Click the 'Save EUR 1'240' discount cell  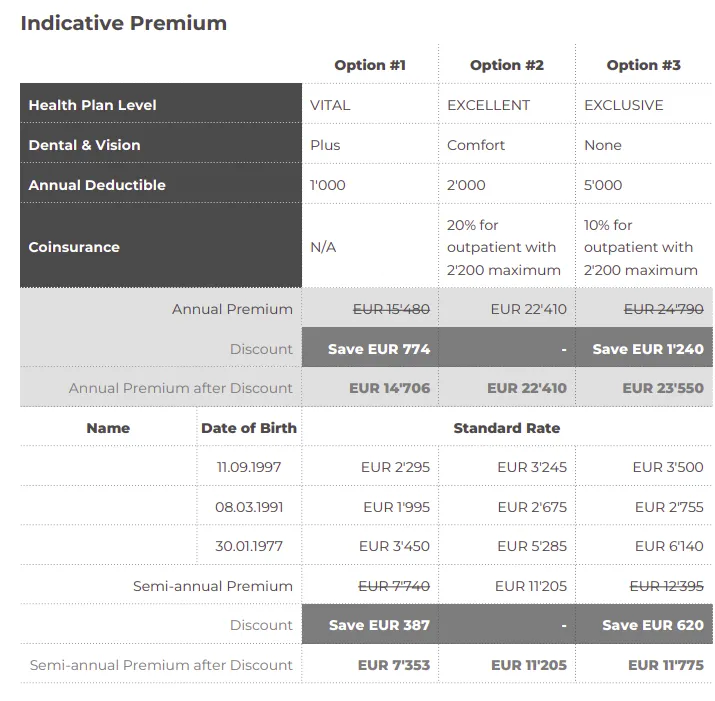(x=644, y=347)
